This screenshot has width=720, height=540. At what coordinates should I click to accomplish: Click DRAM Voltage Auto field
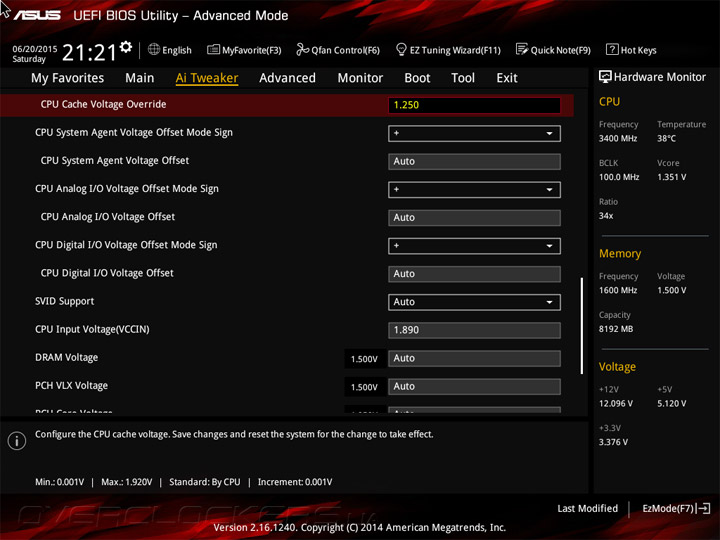click(x=474, y=359)
